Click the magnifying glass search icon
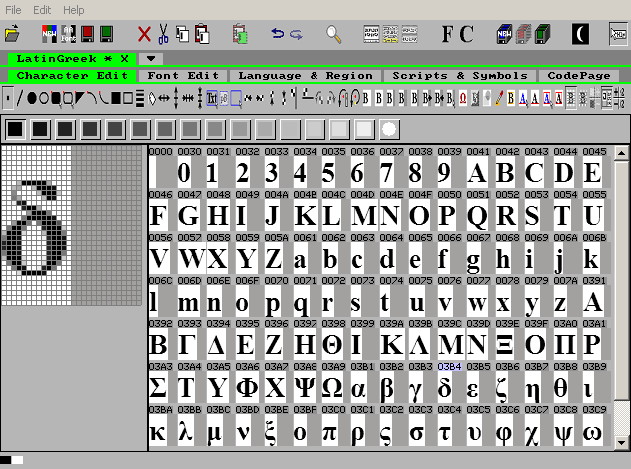This screenshot has height=469, width=631. 334,34
